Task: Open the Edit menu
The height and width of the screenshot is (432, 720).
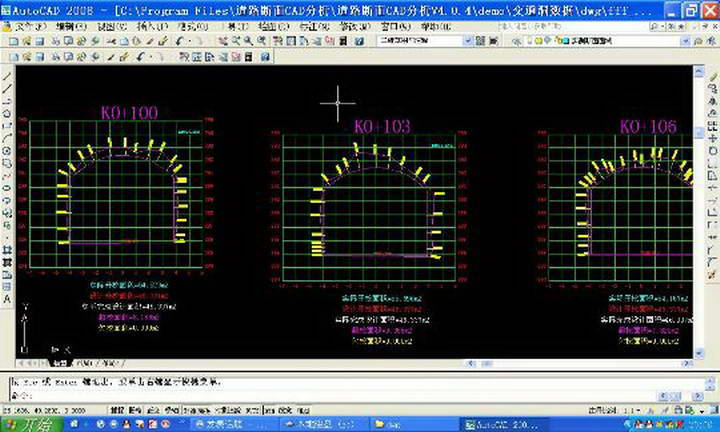Action: pyautogui.click(x=71, y=27)
